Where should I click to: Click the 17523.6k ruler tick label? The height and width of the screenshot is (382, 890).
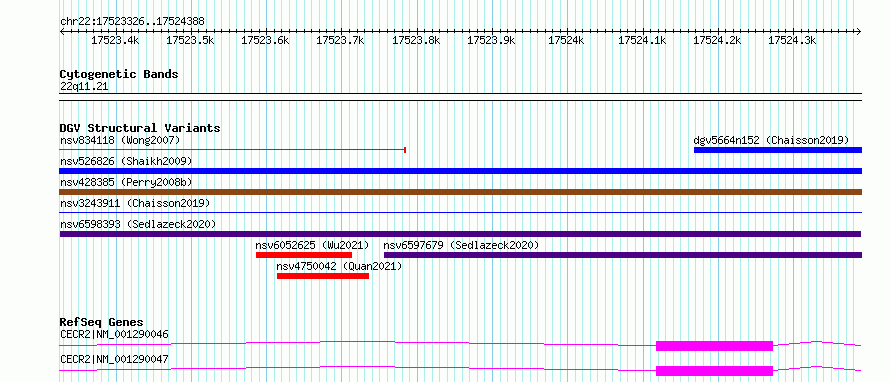click(x=266, y=41)
